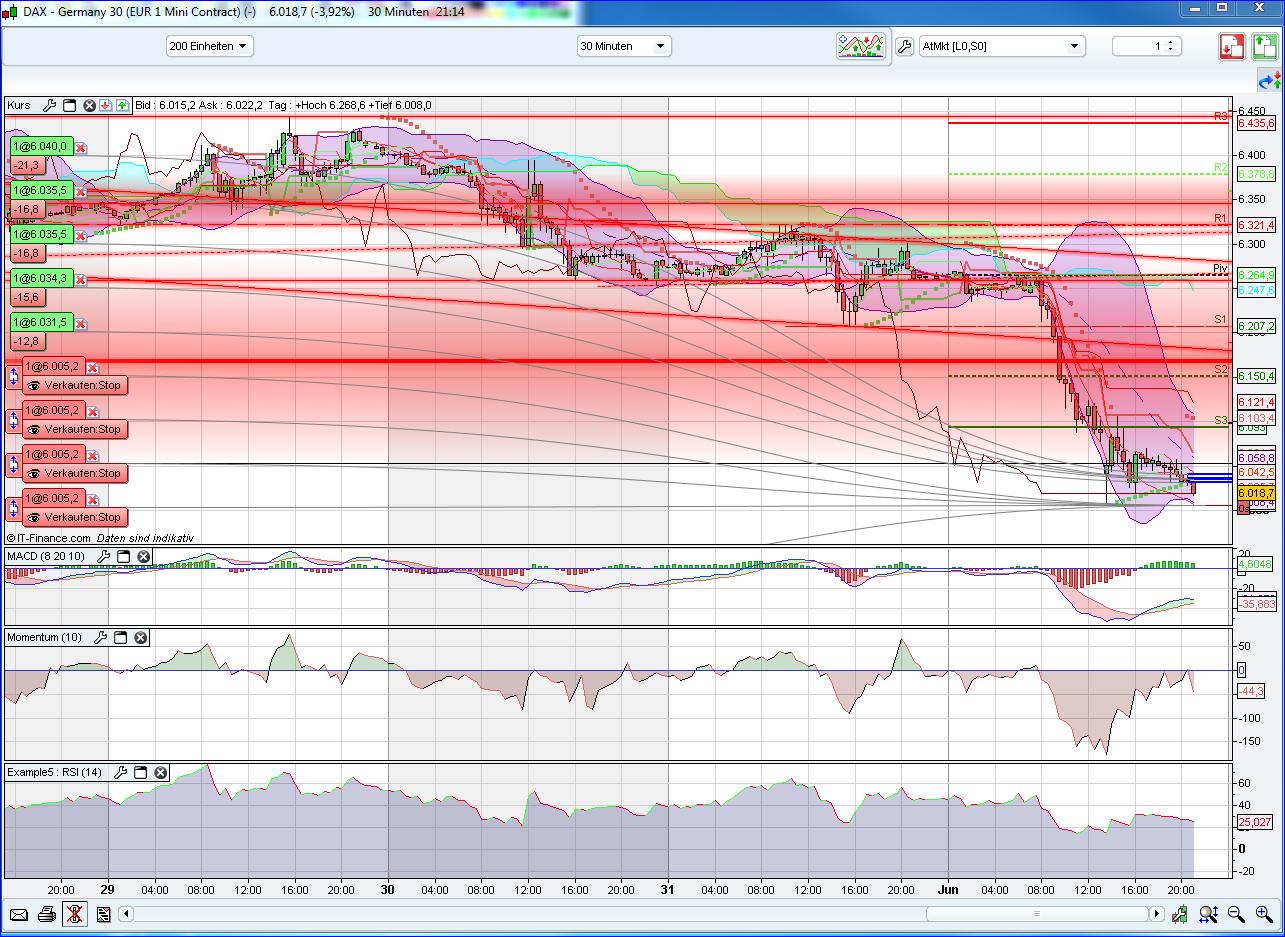This screenshot has height=937, width=1285.
Task: Remove the Kurs panel with its X icon
Action: [90, 105]
